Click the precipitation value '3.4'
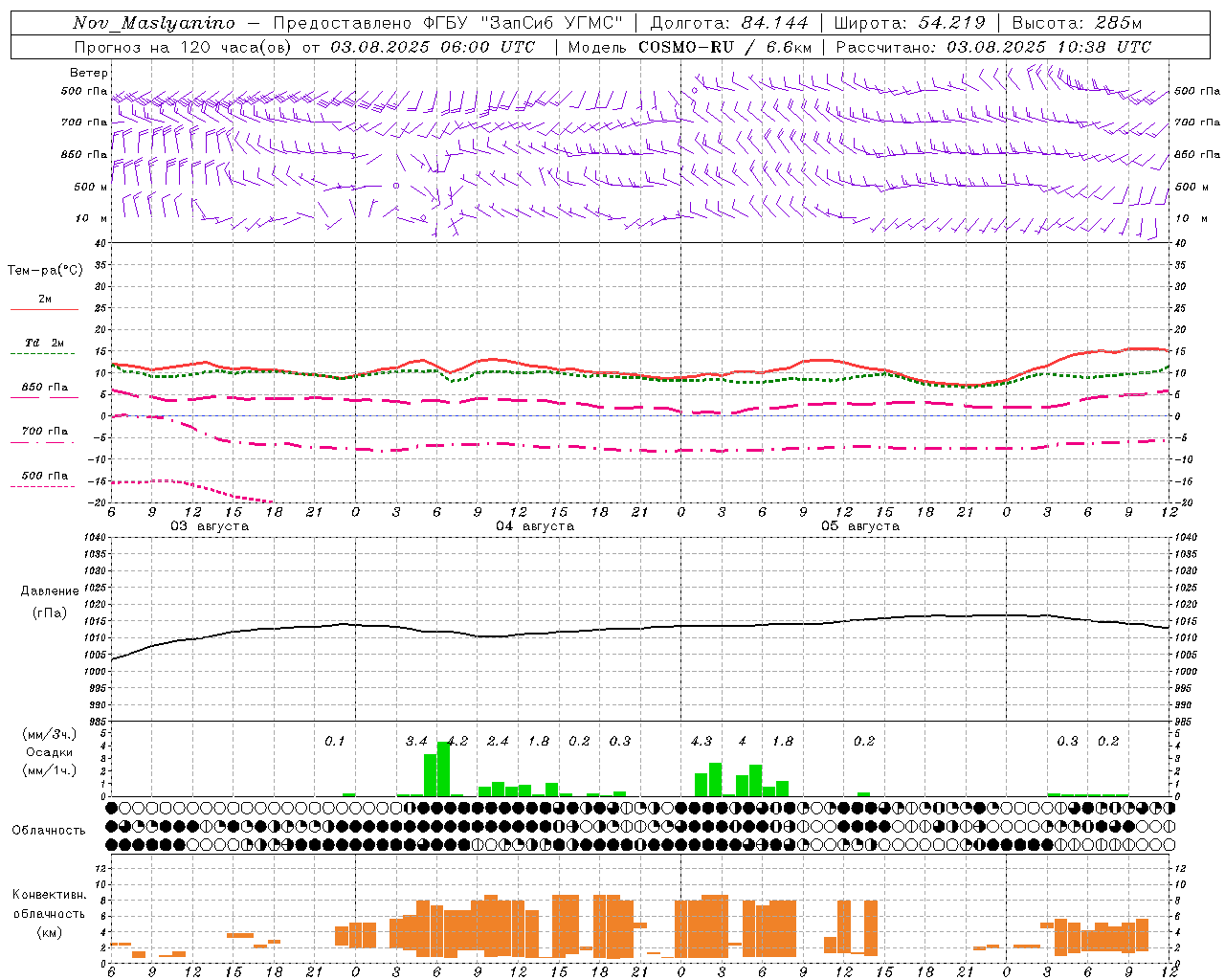This screenshot has width=1225, height=980. click(x=416, y=742)
